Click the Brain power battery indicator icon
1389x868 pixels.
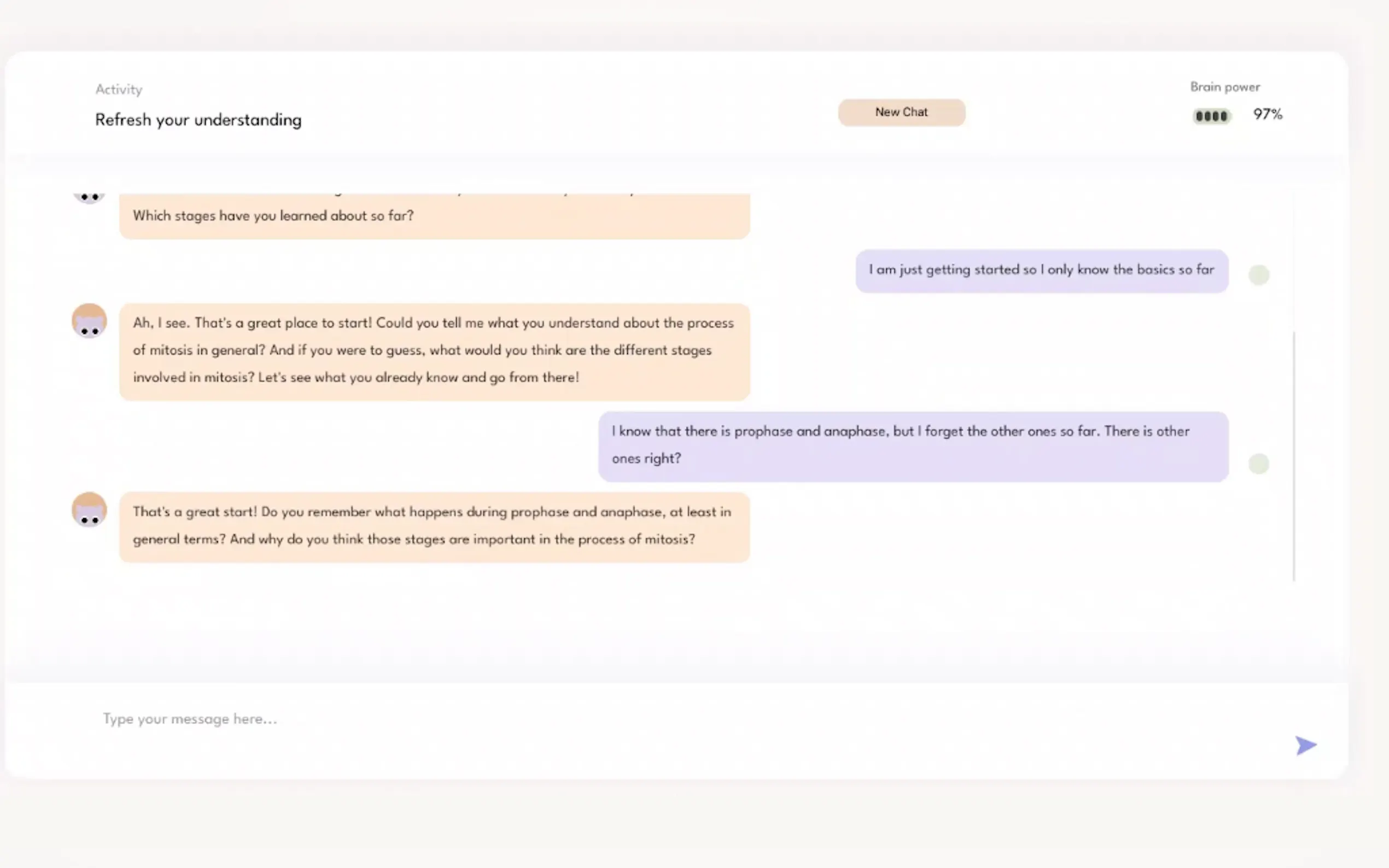click(x=1211, y=116)
